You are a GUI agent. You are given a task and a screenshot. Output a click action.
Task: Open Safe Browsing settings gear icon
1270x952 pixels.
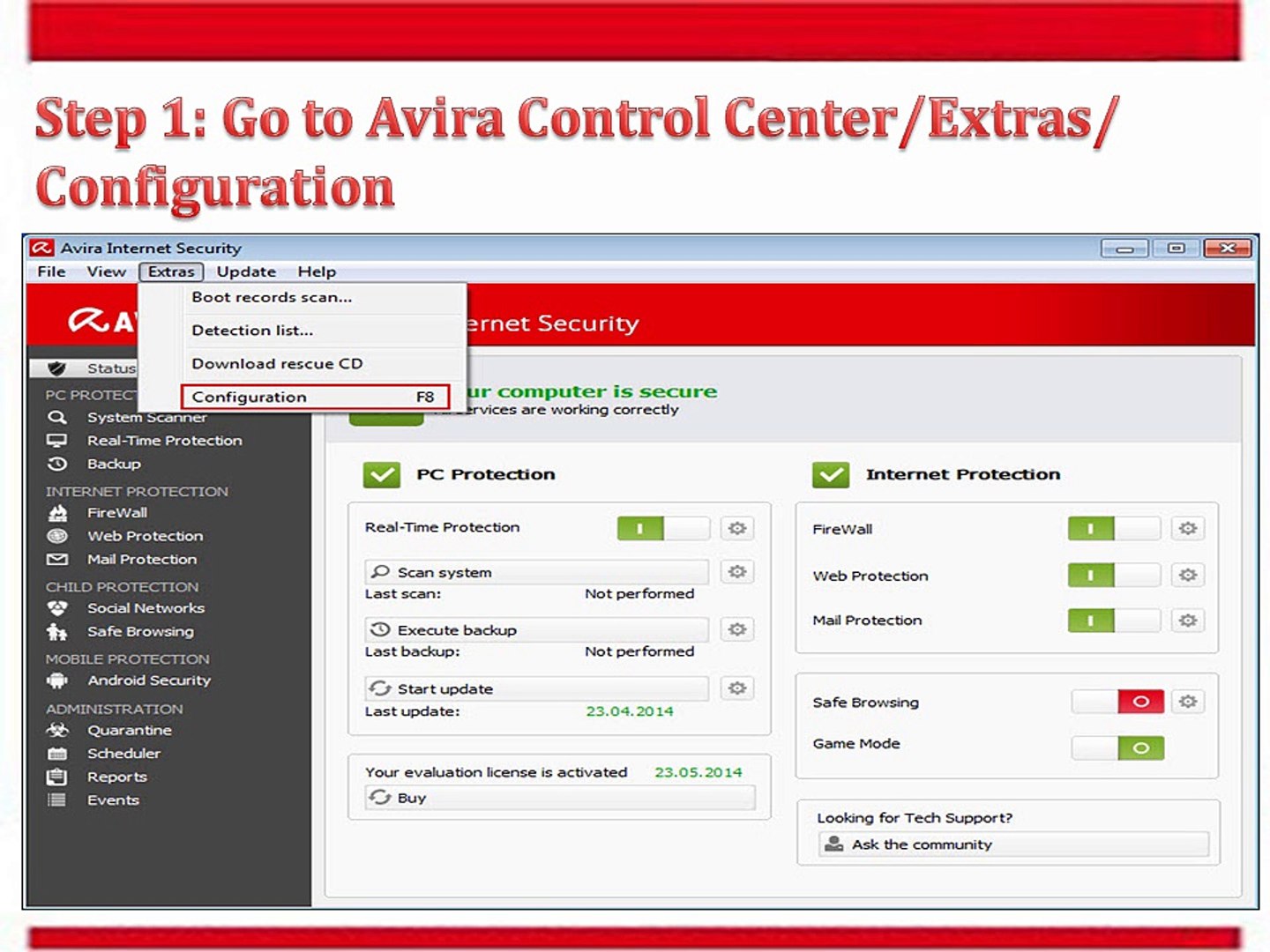pyautogui.click(x=1188, y=702)
